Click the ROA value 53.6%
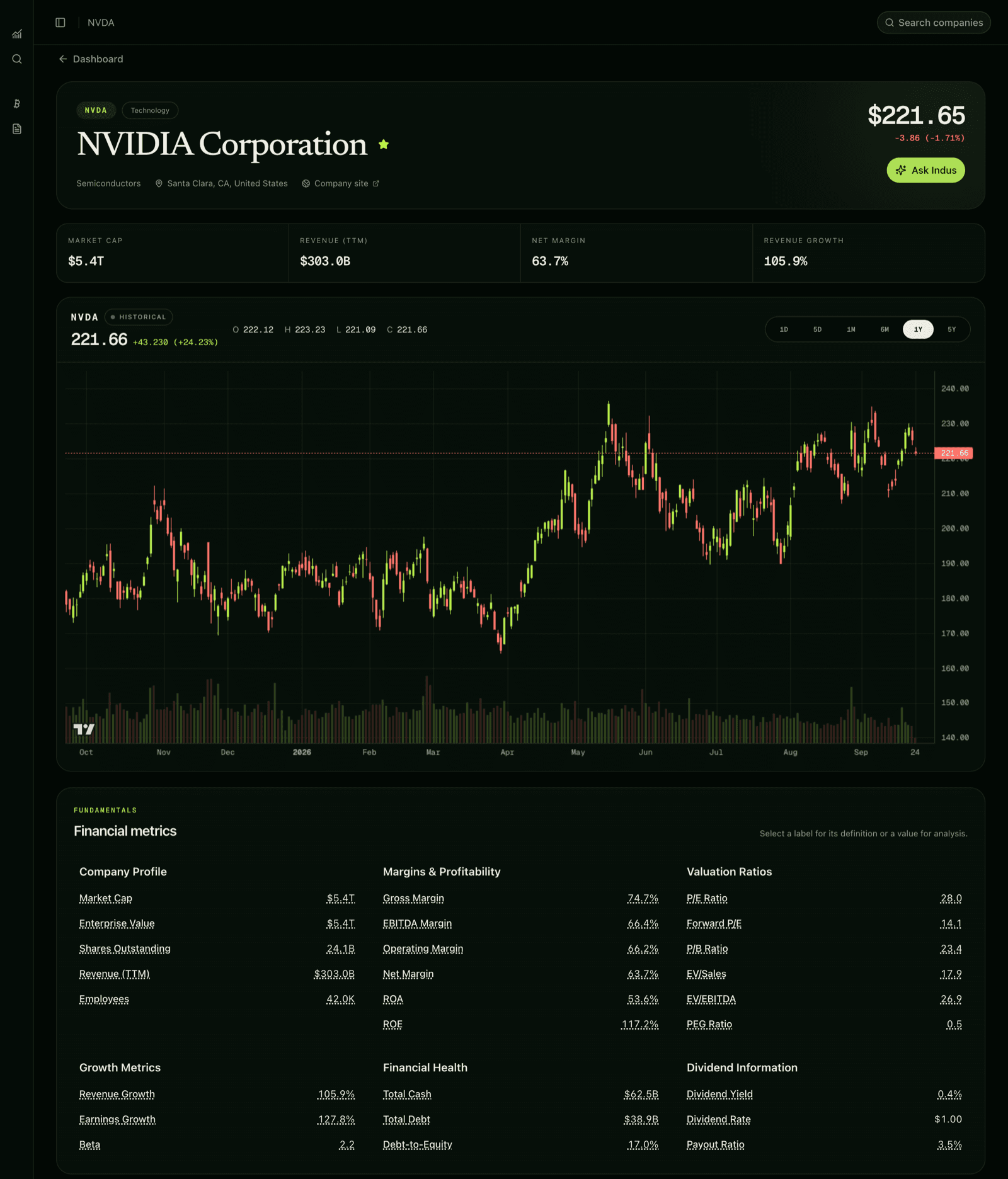The height and width of the screenshot is (1179, 1008). point(643,1000)
